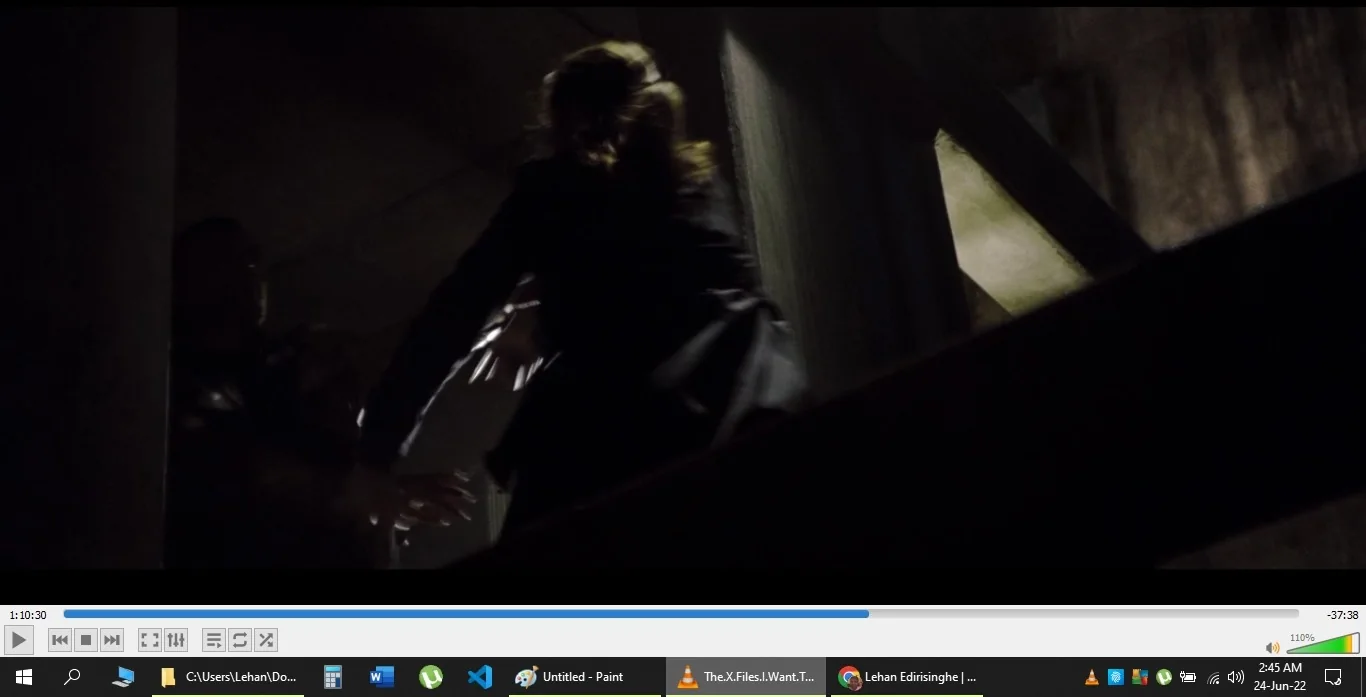This screenshot has width=1366, height=697.
Task: Open Microsoft Word from the taskbar
Action: pos(382,677)
